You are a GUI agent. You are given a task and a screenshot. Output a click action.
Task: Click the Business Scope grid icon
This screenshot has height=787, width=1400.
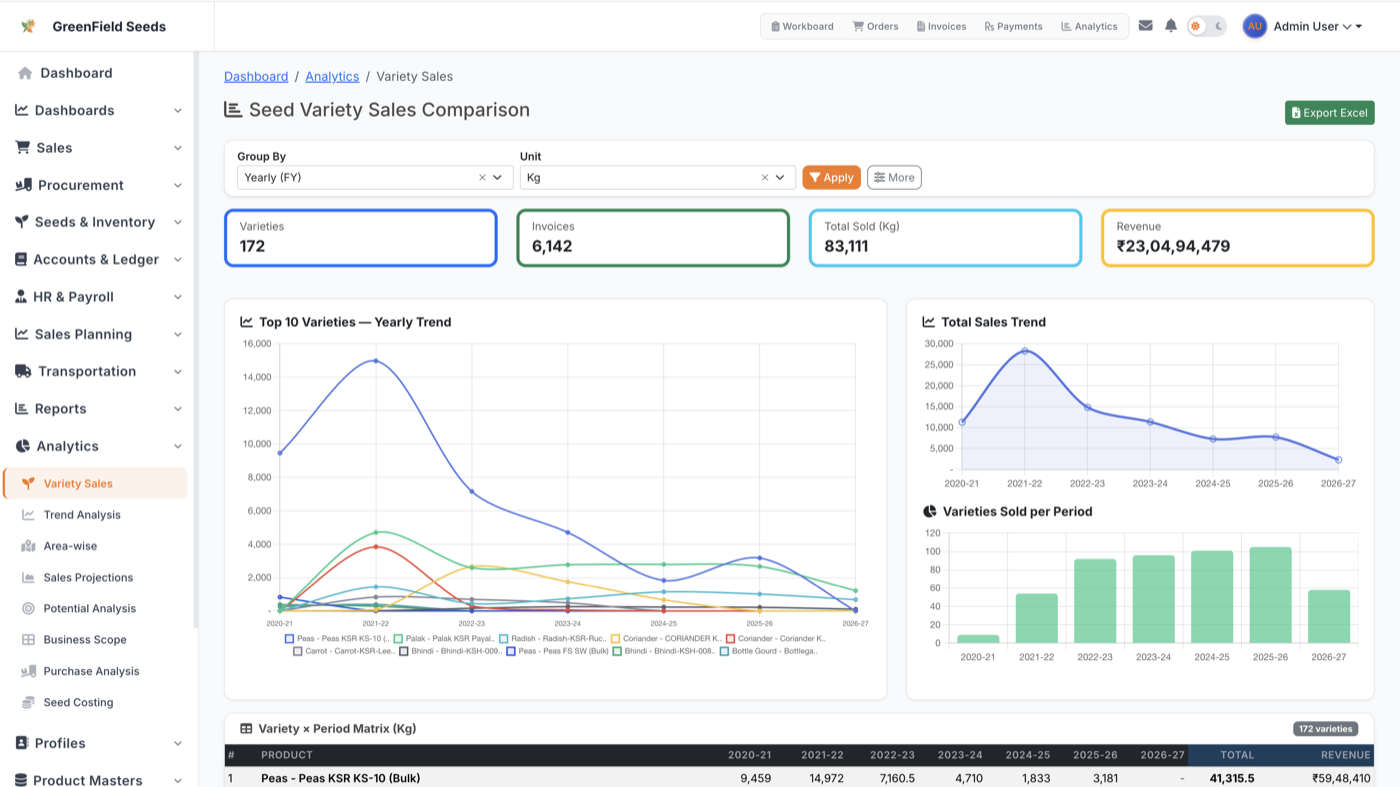coord(28,640)
